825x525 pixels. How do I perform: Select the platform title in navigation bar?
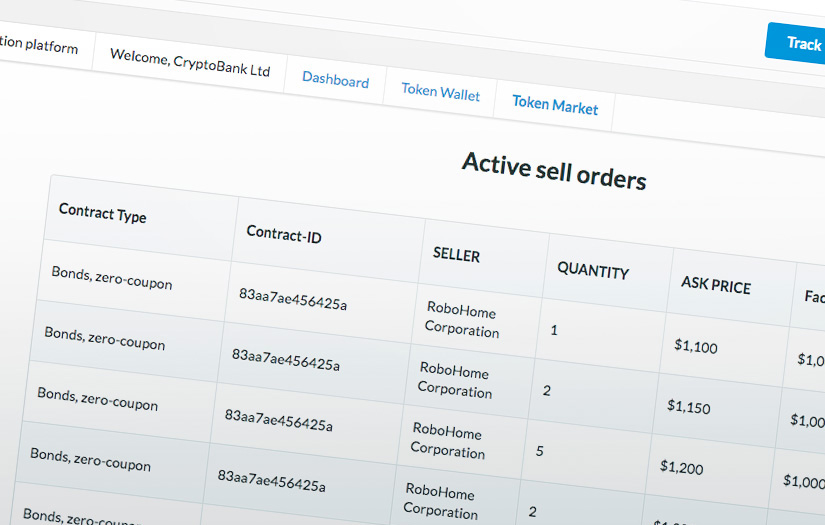click(x=40, y=45)
